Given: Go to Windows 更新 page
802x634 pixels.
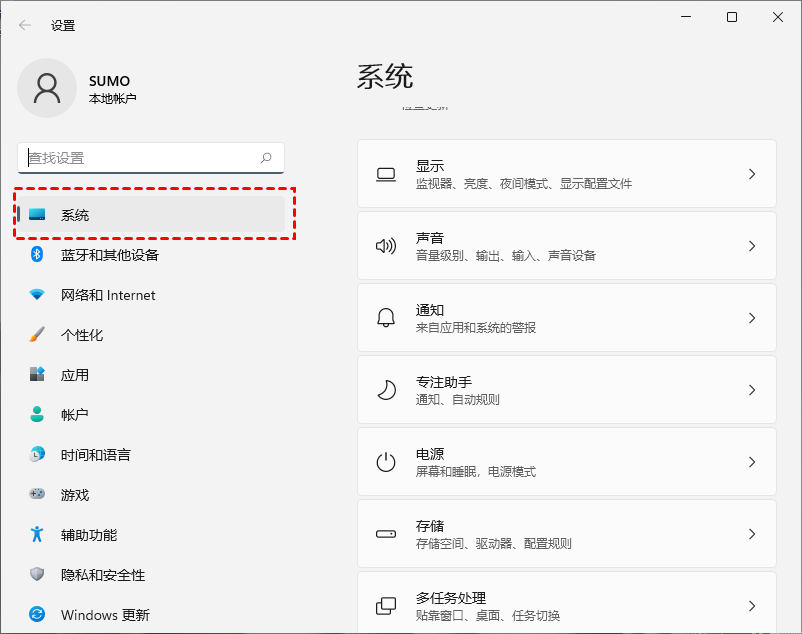Looking at the screenshot, I should (x=151, y=615).
